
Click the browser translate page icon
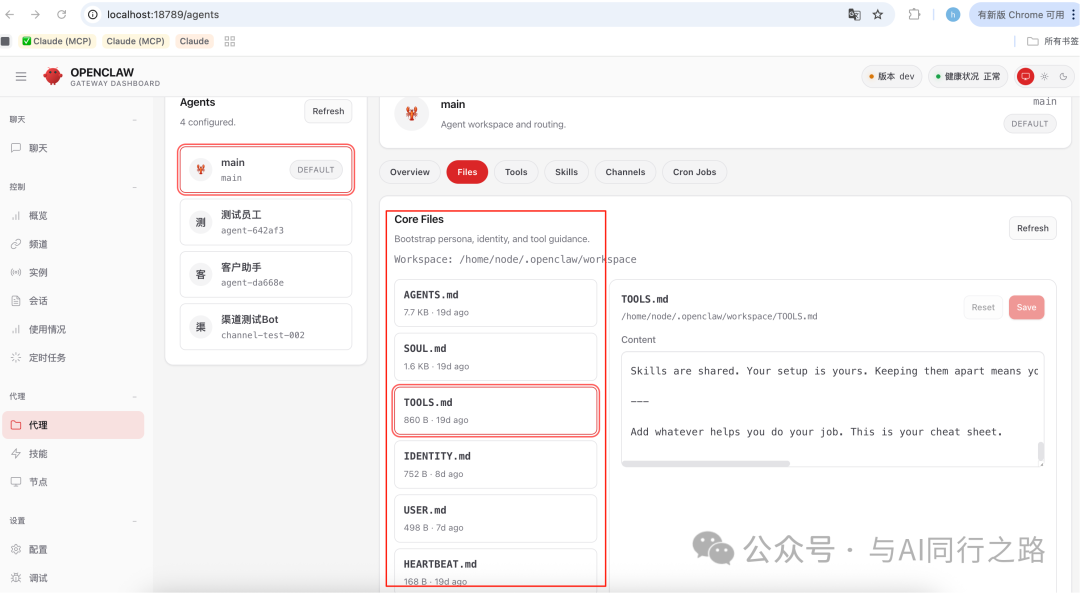pyautogui.click(x=854, y=15)
